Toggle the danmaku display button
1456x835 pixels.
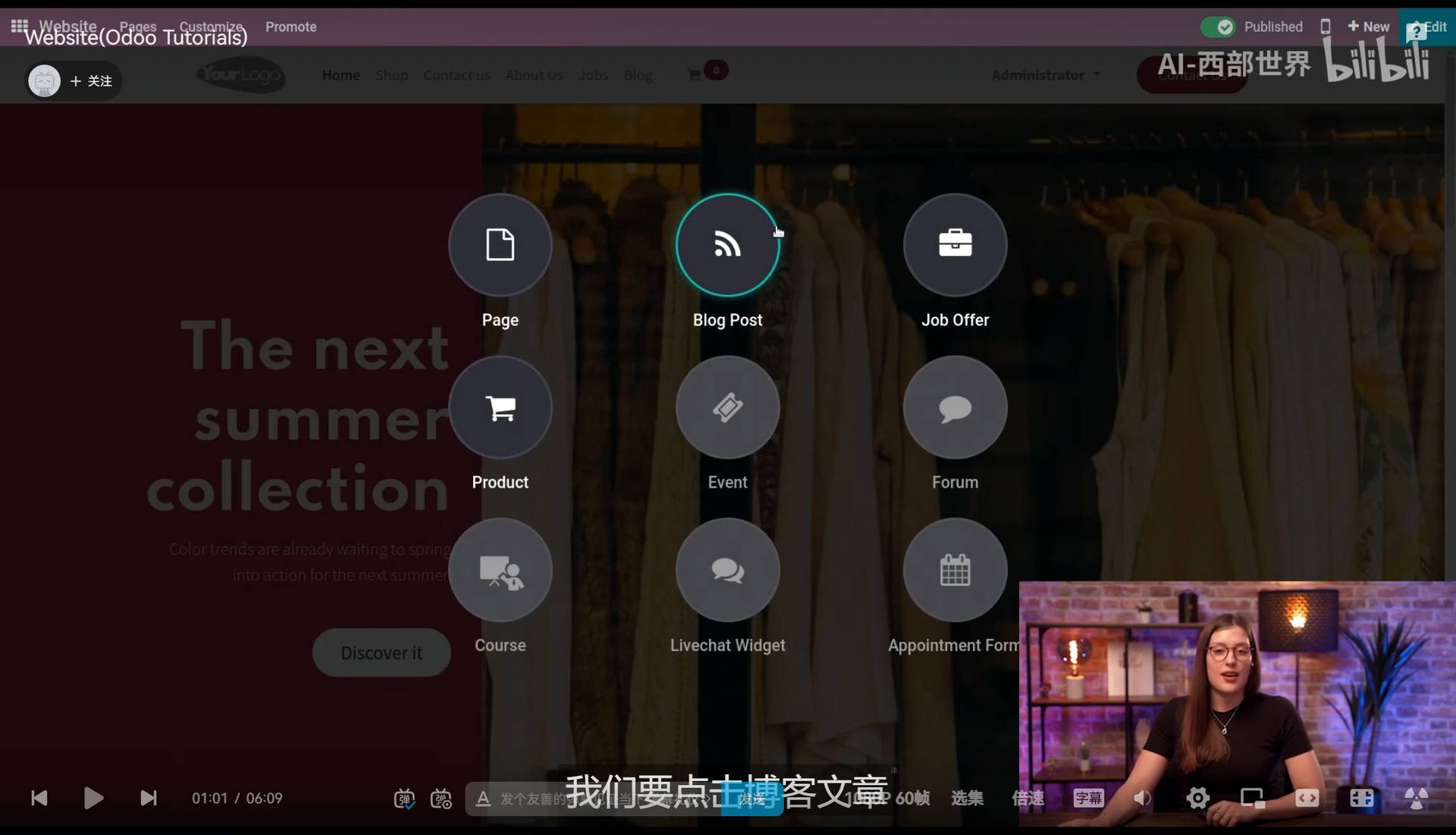[404, 798]
